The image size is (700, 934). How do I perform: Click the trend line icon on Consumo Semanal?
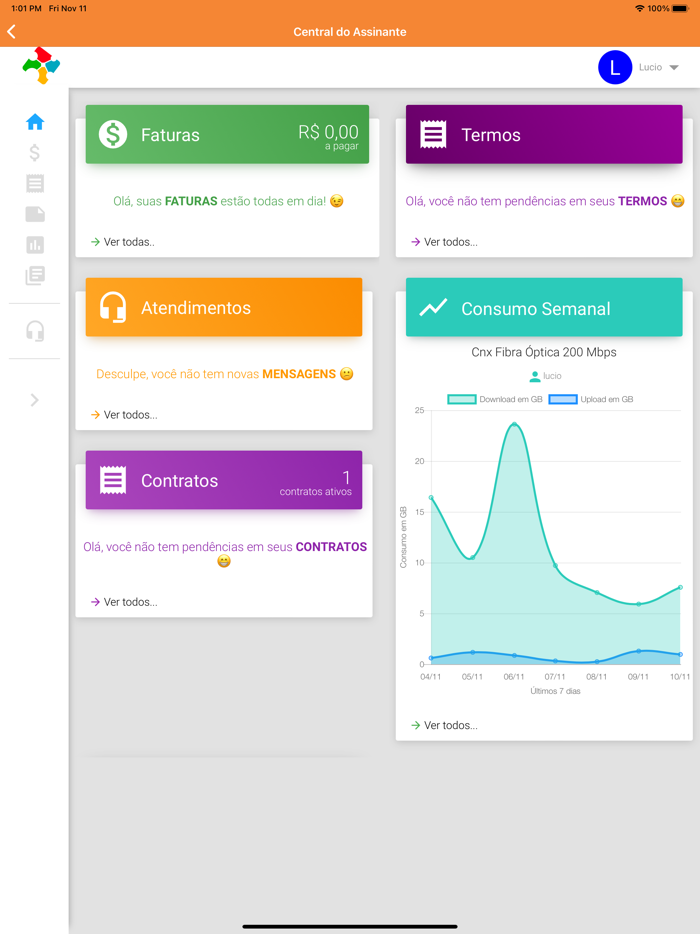(433, 307)
